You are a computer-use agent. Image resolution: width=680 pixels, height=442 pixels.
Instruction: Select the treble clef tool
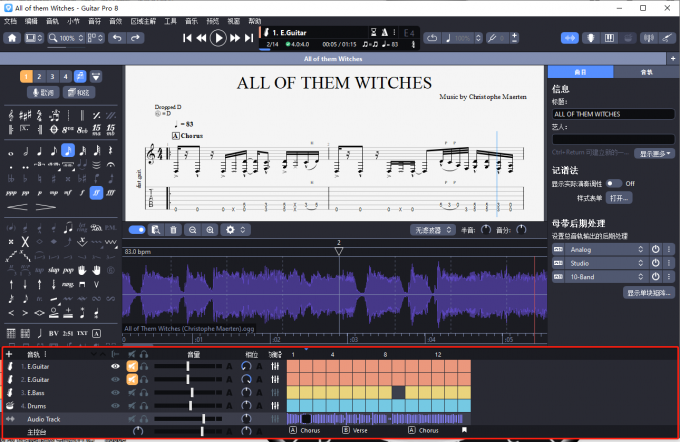[x=11, y=115]
